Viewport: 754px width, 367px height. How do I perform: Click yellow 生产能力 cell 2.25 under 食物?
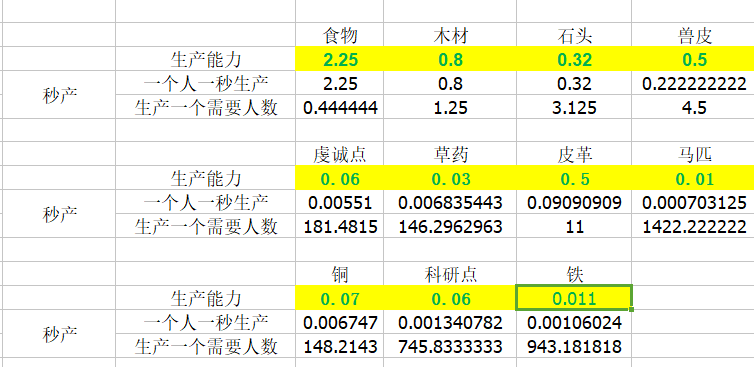click(339, 59)
